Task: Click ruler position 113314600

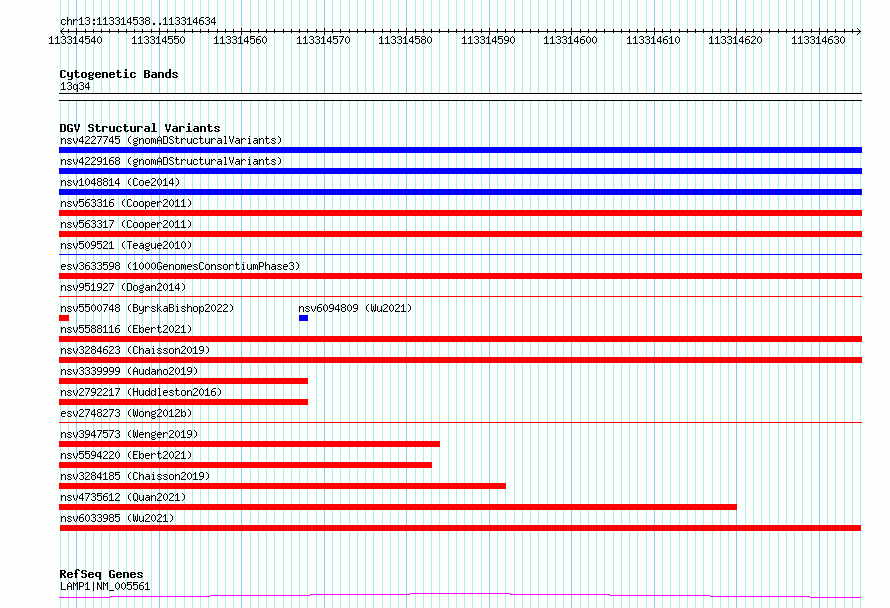Action: click(x=570, y=40)
